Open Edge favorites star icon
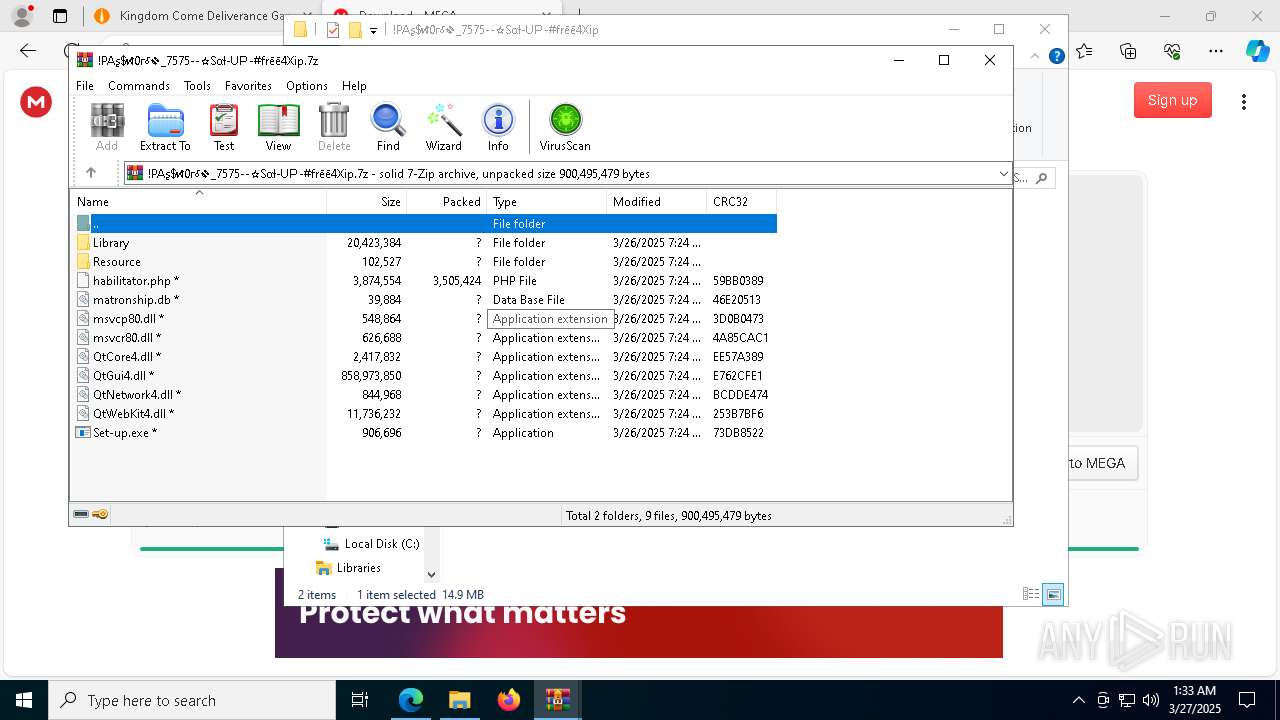 click(x=1085, y=51)
